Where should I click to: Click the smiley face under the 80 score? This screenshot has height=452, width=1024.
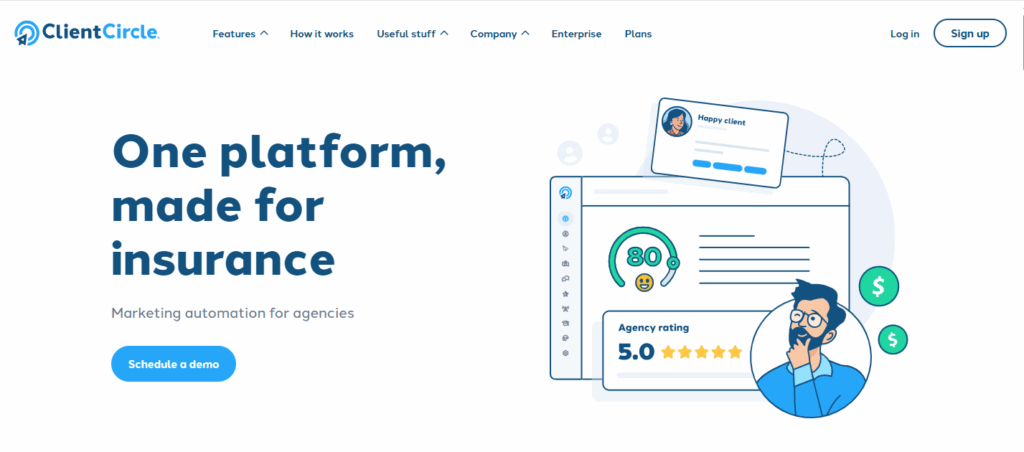pyautogui.click(x=644, y=282)
